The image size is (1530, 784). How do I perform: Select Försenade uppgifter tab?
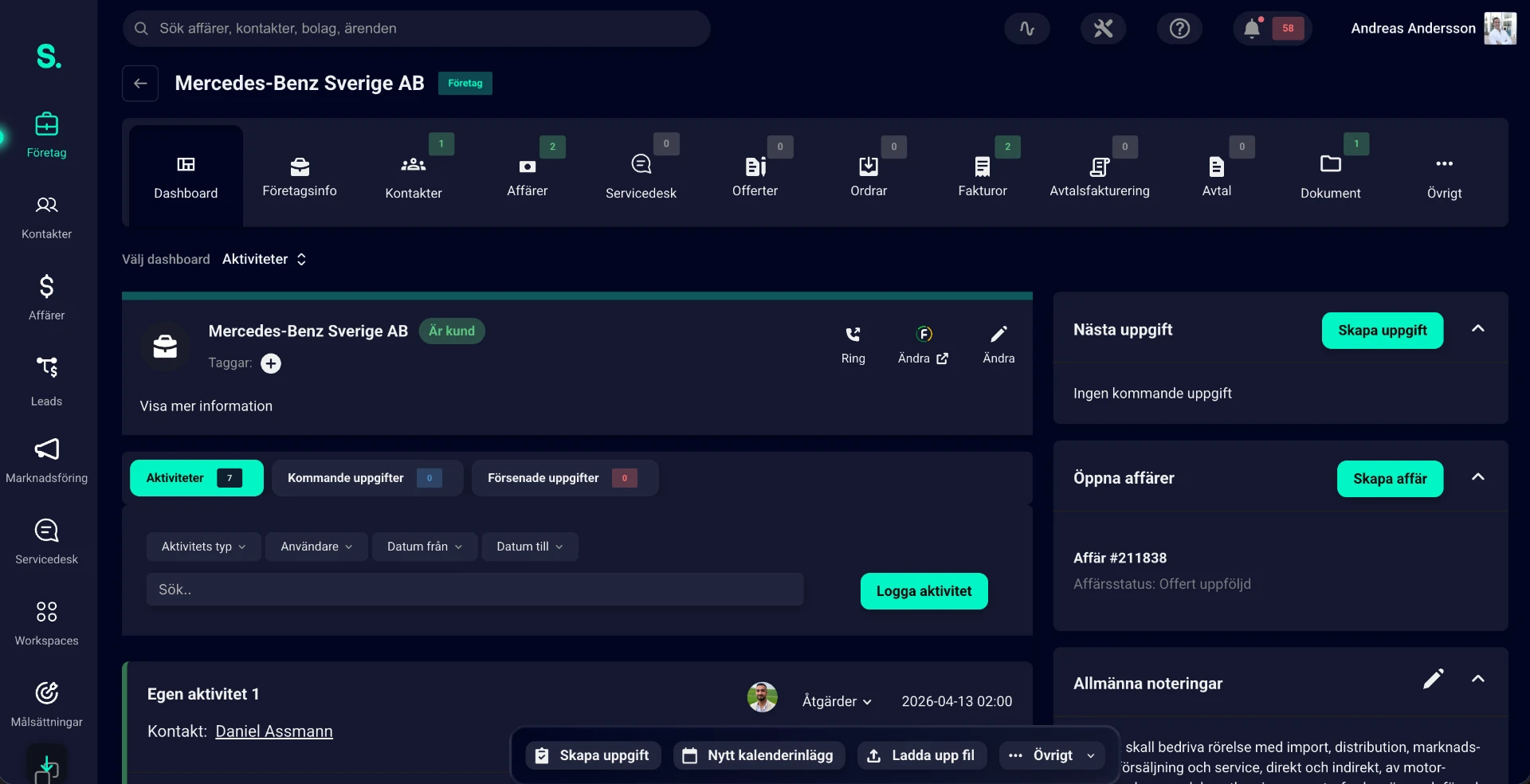pyautogui.click(x=565, y=478)
